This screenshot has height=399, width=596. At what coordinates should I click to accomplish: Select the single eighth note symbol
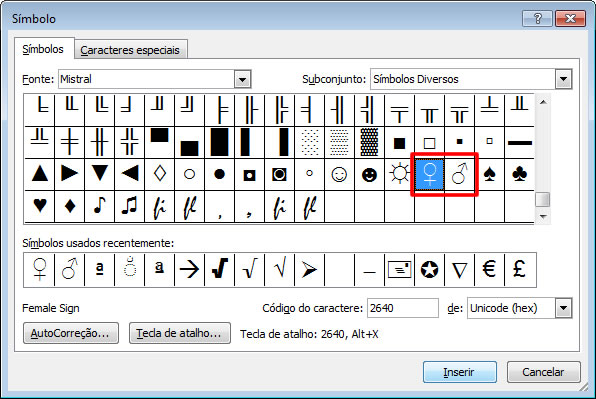pyautogui.click(x=100, y=206)
